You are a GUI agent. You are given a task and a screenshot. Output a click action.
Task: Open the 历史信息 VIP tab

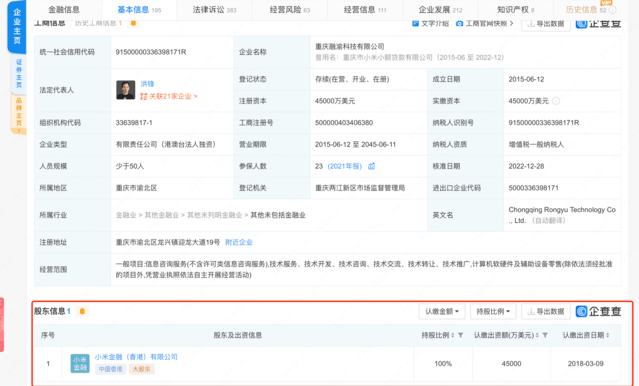[586, 9]
